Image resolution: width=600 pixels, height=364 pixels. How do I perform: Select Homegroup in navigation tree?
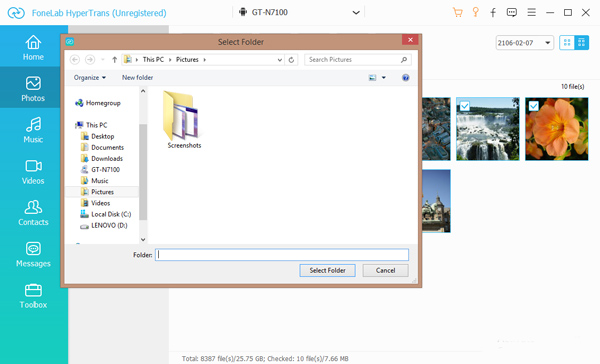[99, 103]
